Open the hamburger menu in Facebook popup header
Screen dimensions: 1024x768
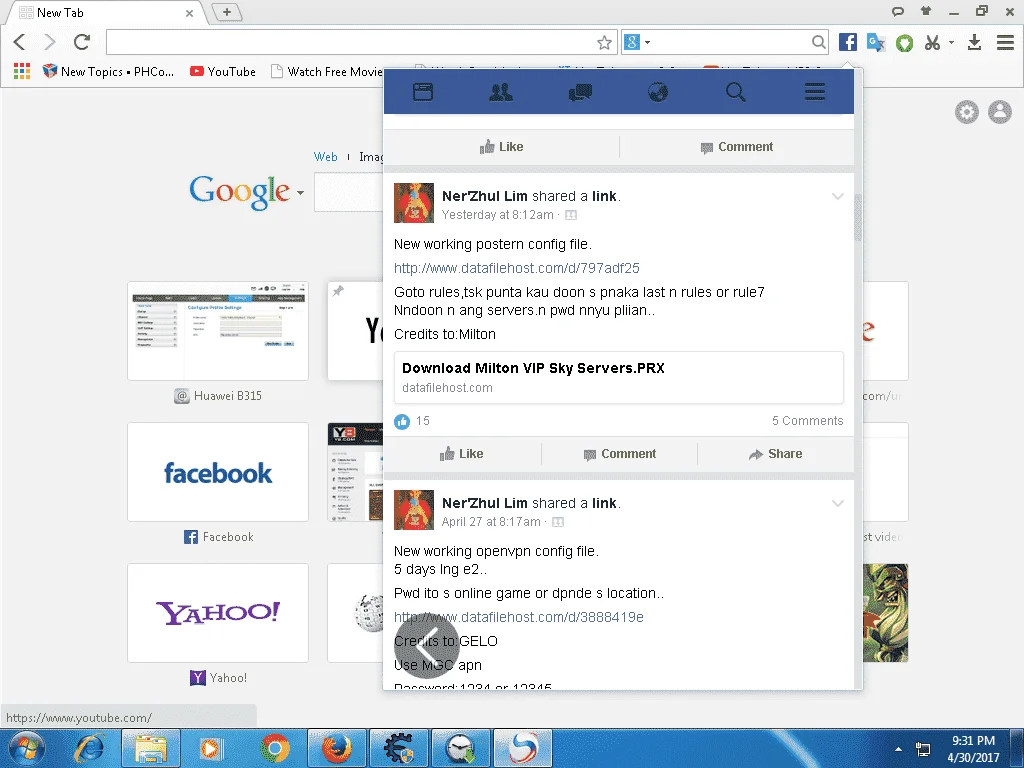click(x=814, y=92)
